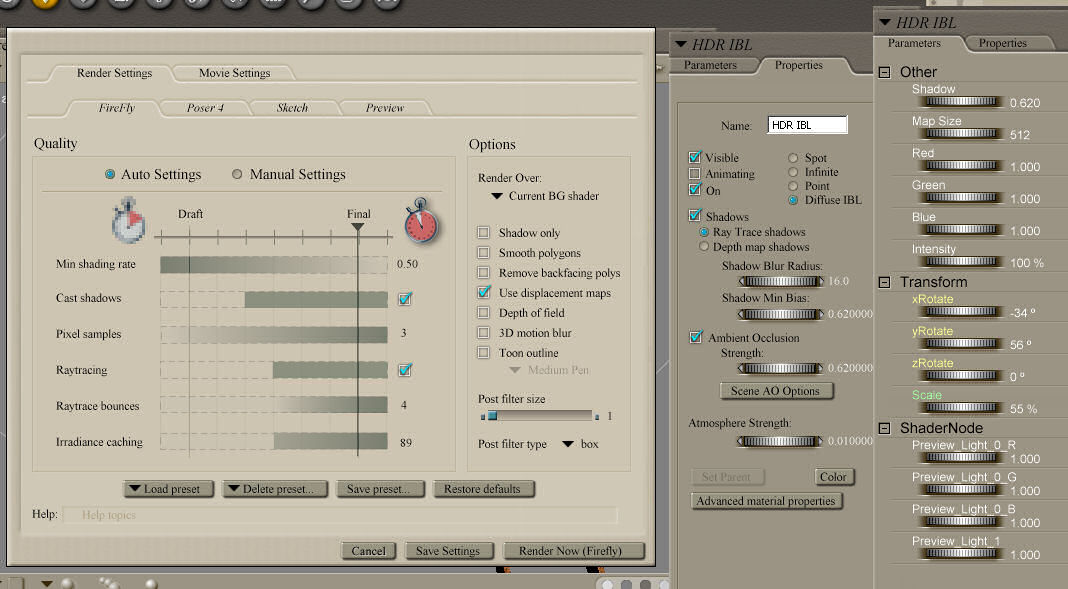Uncheck Use displacement maps
This screenshot has width=1068, height=589.
(484, 292)
